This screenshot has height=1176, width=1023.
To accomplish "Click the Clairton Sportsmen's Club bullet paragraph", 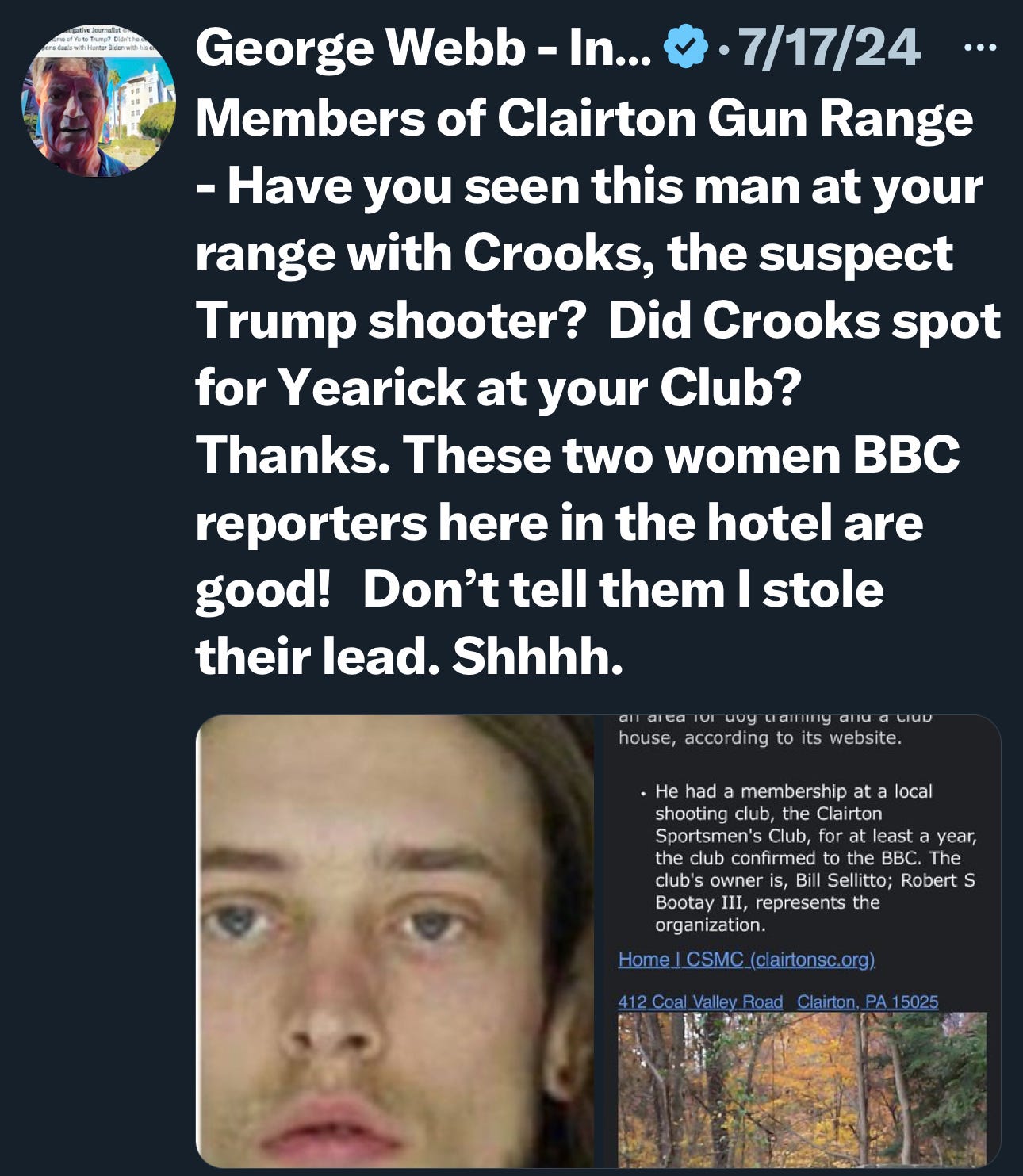I will (815, 858).
